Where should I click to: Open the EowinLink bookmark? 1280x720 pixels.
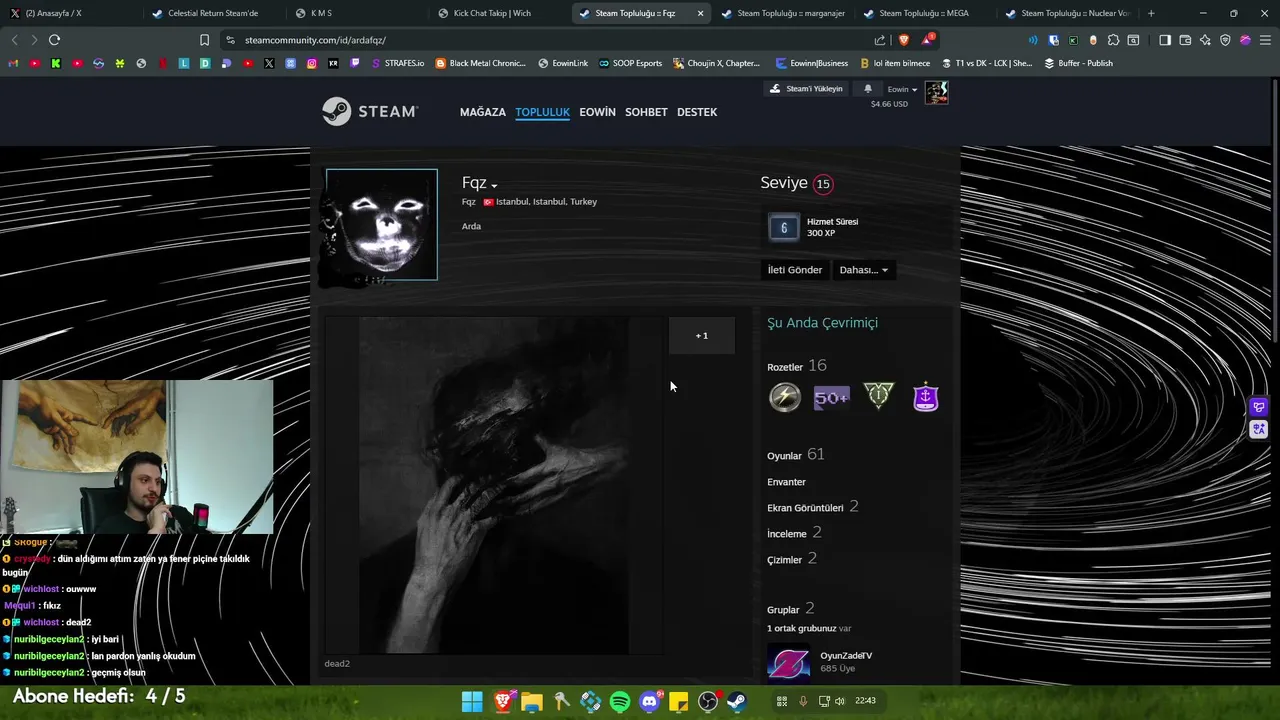click(x=563, y=63)
